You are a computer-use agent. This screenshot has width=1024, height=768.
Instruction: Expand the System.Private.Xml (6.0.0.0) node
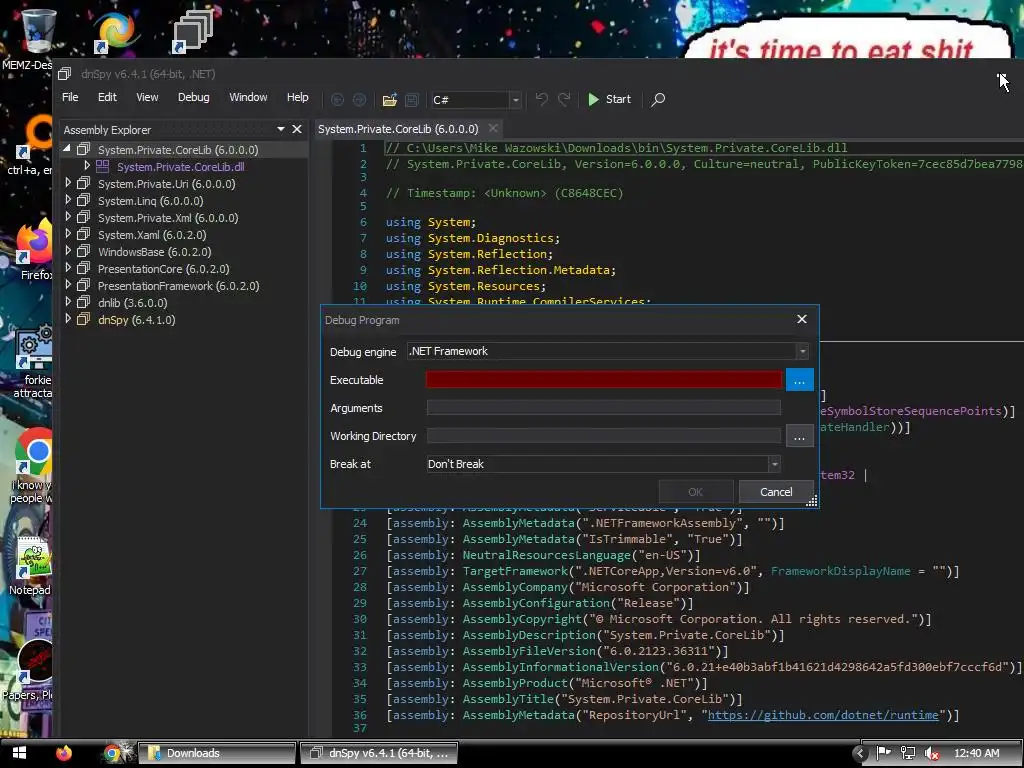(68, 217)
